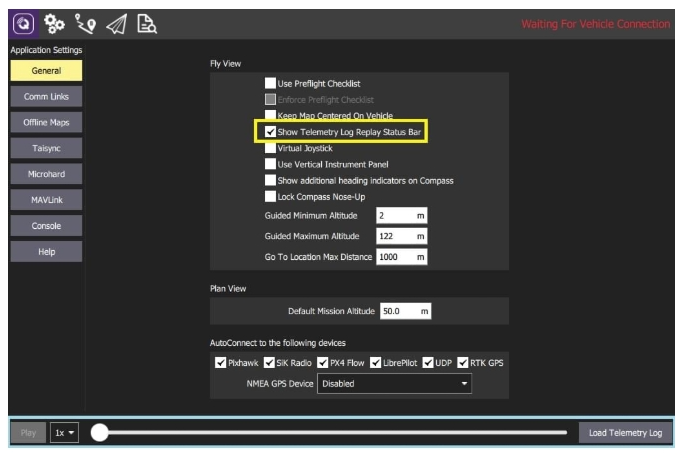This screenshot has height=455, width=683.
Task: Disable Pixhawk autoconnect checkbox
Action: pyautogui.click(x=221, y=362)
